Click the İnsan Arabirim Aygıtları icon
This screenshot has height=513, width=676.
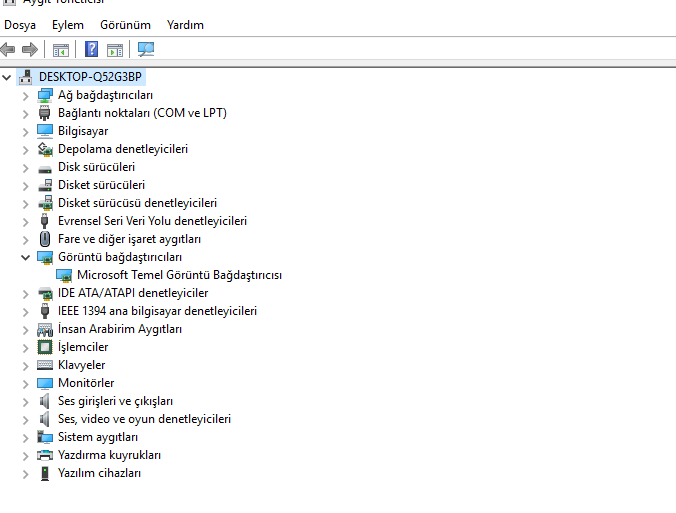tap(45, 329)
